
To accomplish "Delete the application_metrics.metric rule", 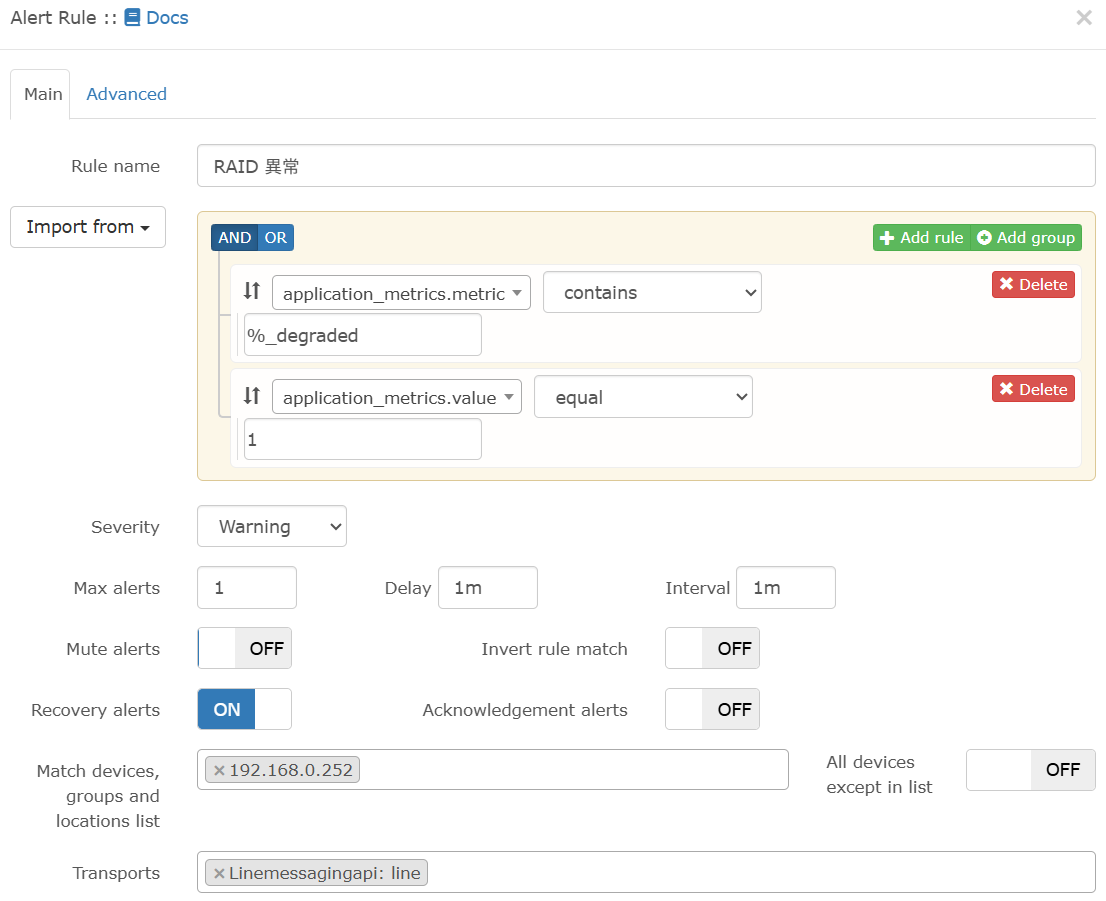I will (1033, 285).
